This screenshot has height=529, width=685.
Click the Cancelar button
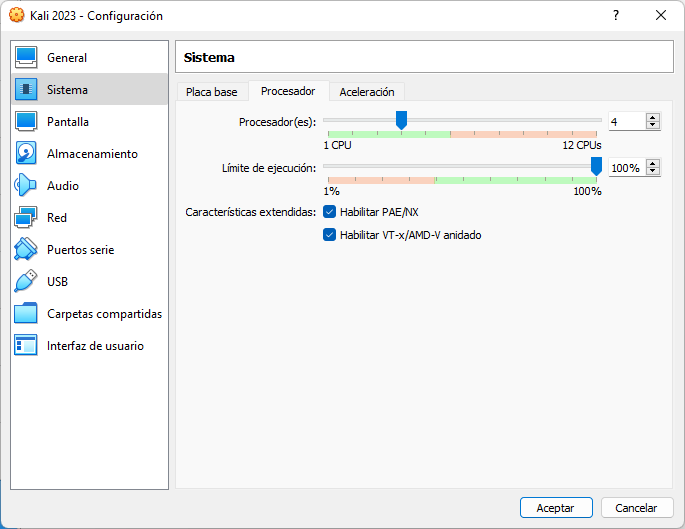637,508
